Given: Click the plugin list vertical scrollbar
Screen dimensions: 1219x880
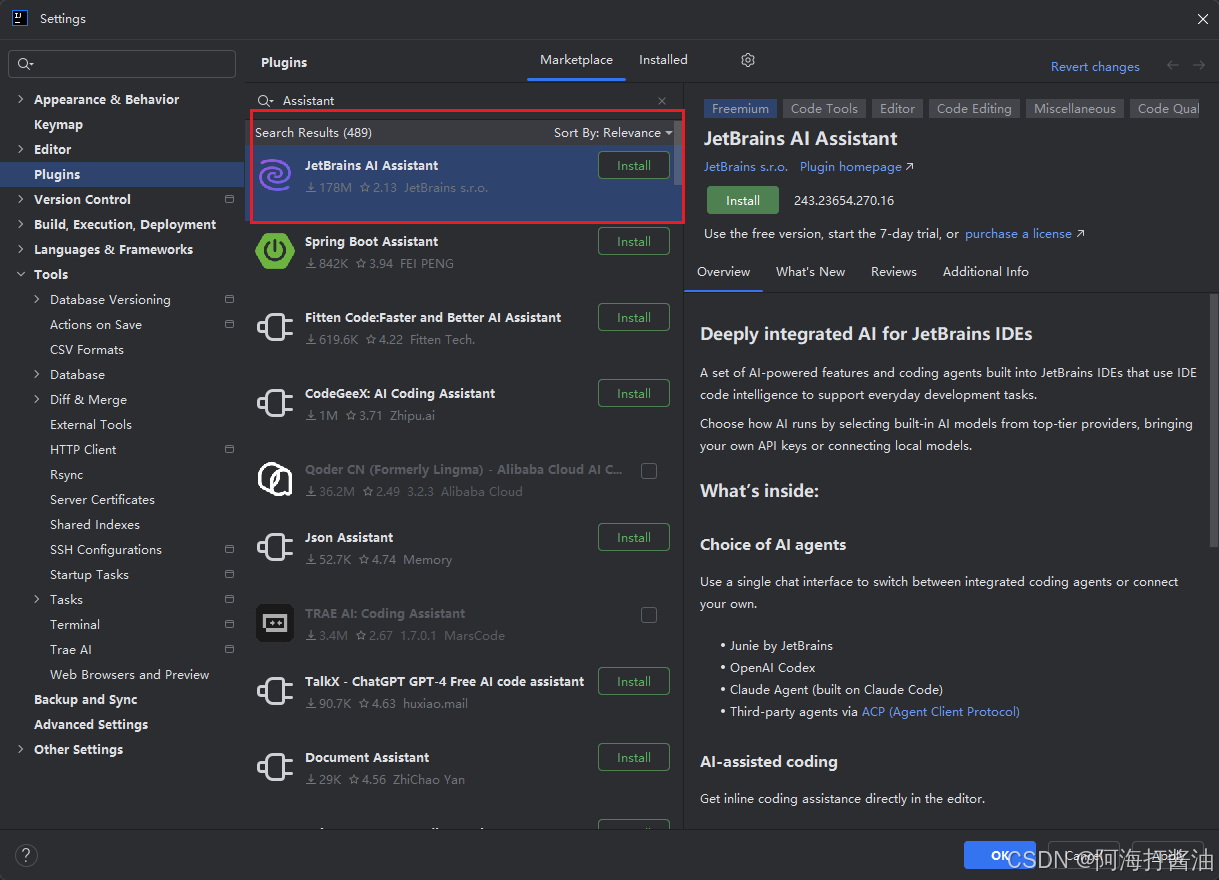Looking at the screenshot, I should 678,154.
